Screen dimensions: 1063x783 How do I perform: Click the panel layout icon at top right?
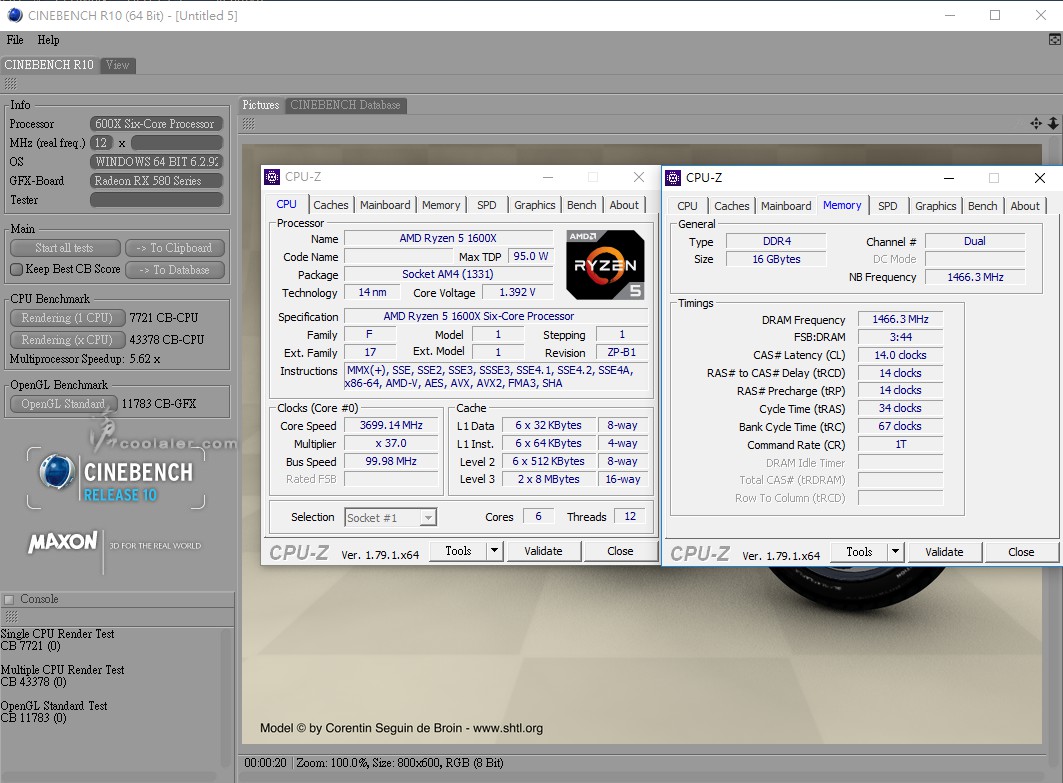1055,39
